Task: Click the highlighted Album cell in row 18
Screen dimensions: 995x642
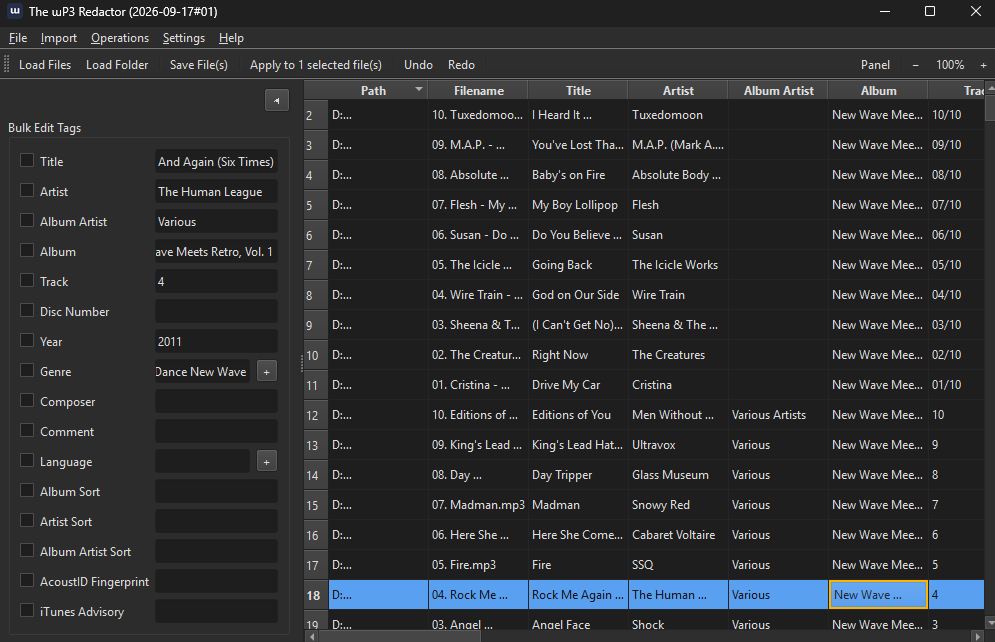Action: pos(878,595)
